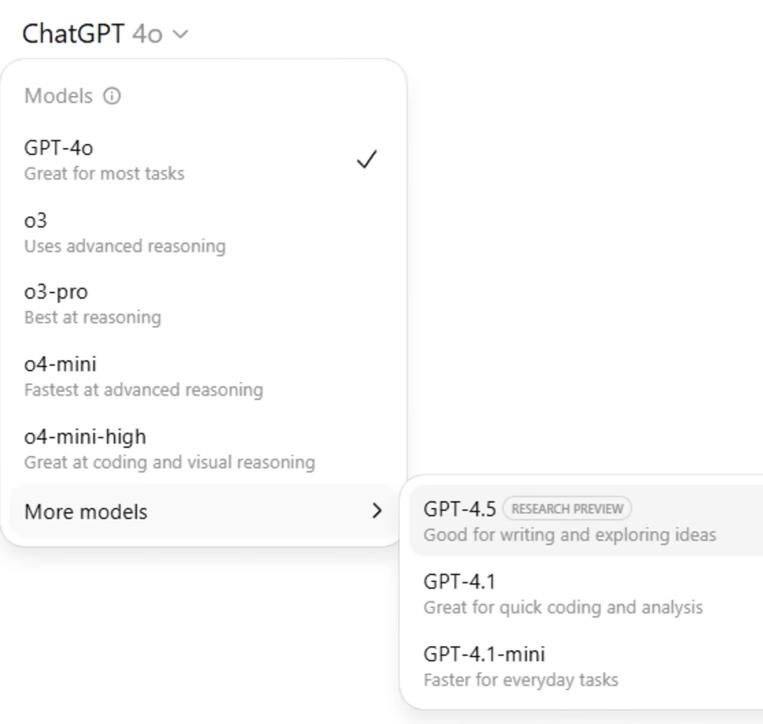Expand the More models submenu
This screenshot has height=724, width=763.
click(x=203, y=511)
